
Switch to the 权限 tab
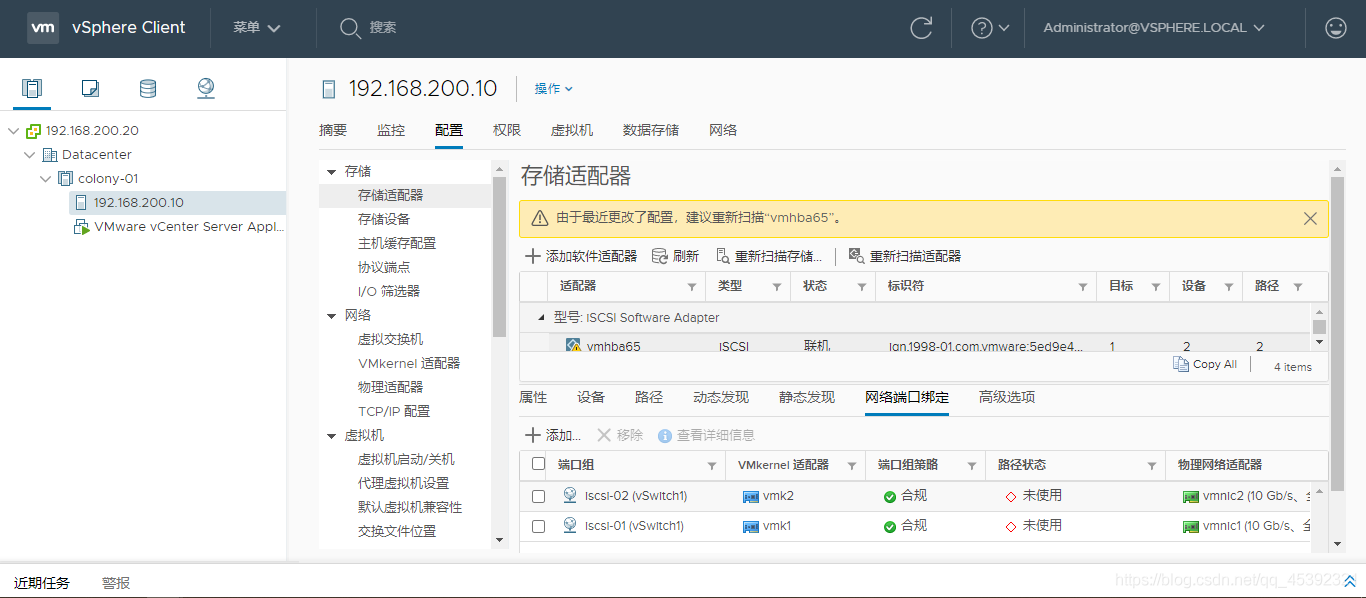507,130
